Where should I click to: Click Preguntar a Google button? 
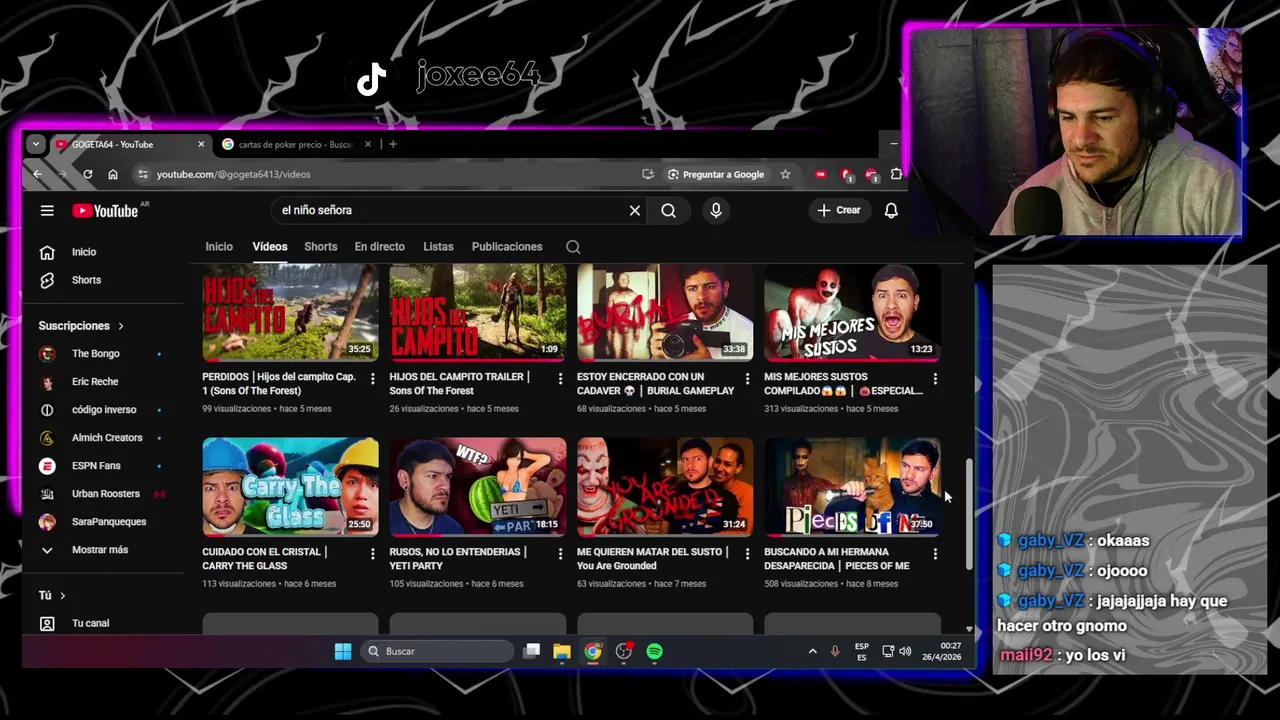[716, 174]
